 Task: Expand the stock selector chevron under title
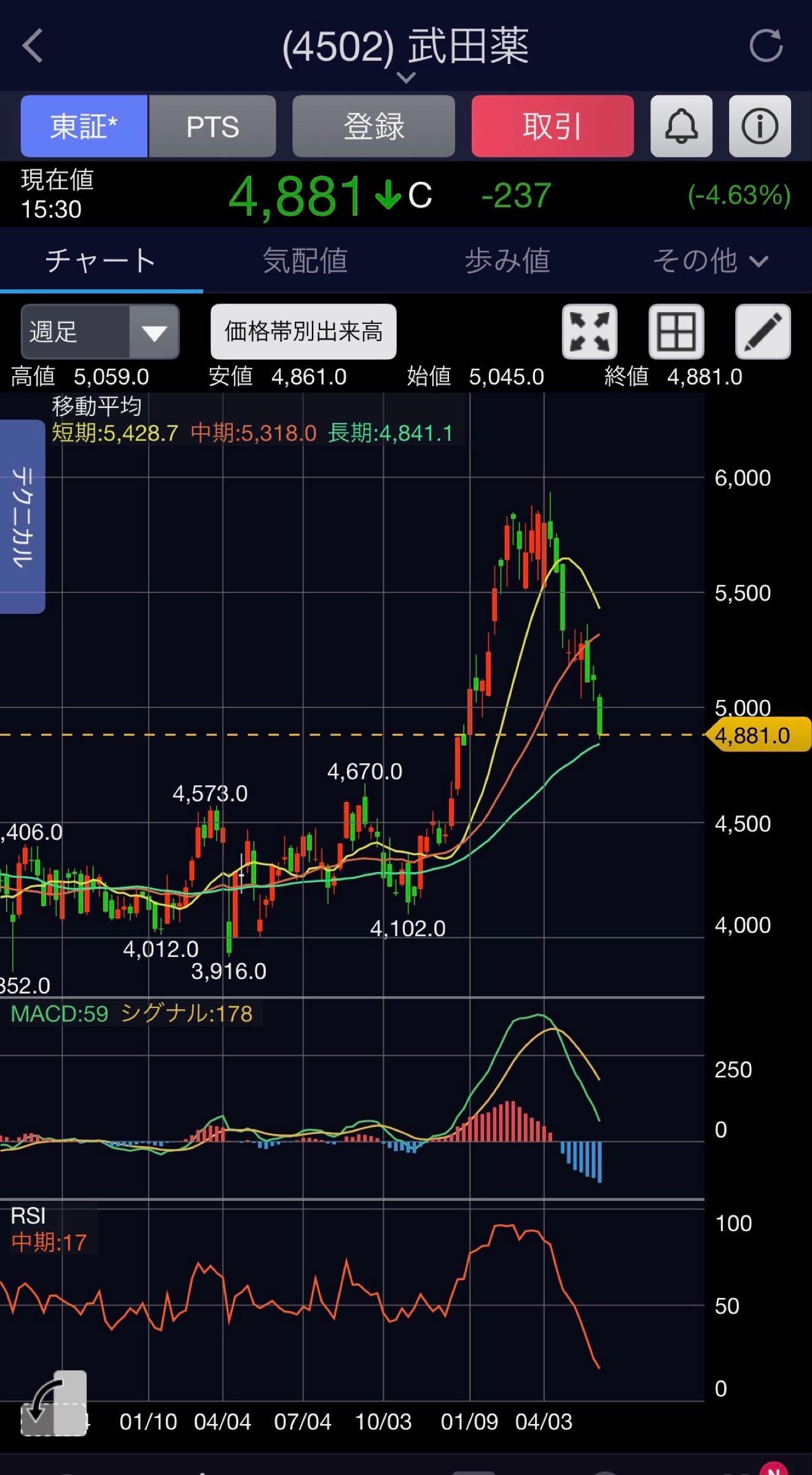[406, 77]
